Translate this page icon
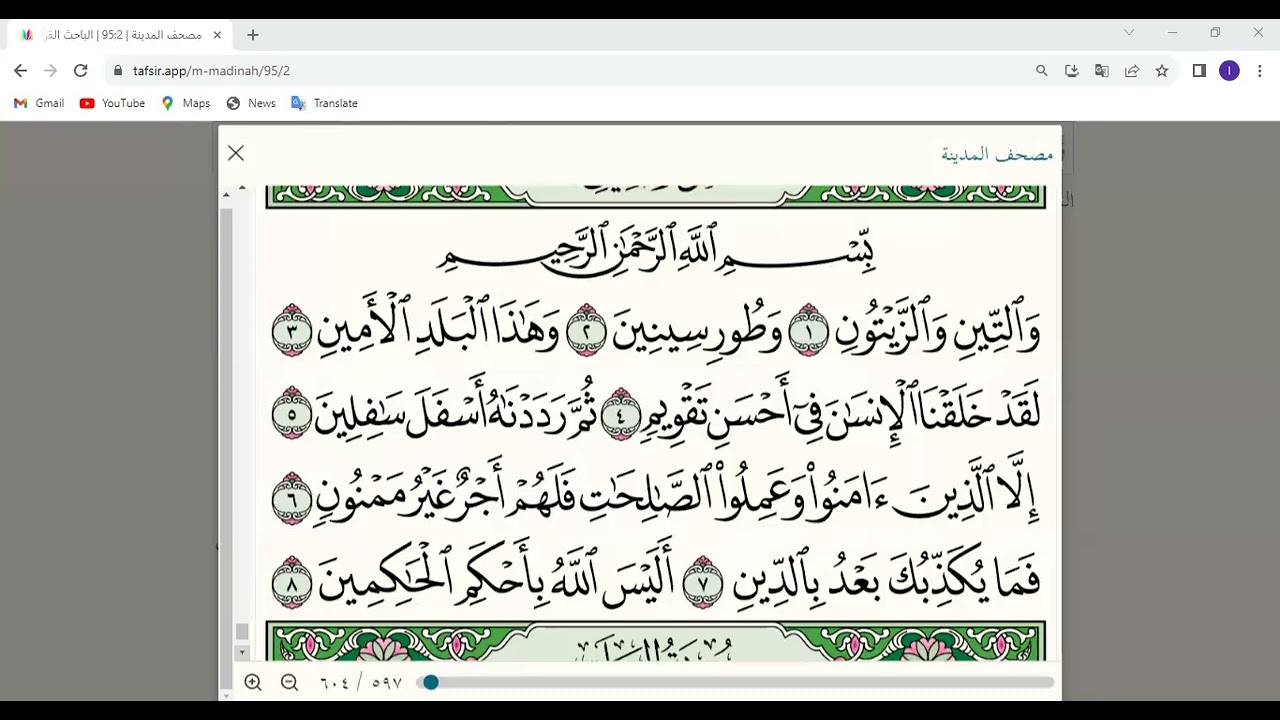 pyautogui.click(x=1102, y=71)
